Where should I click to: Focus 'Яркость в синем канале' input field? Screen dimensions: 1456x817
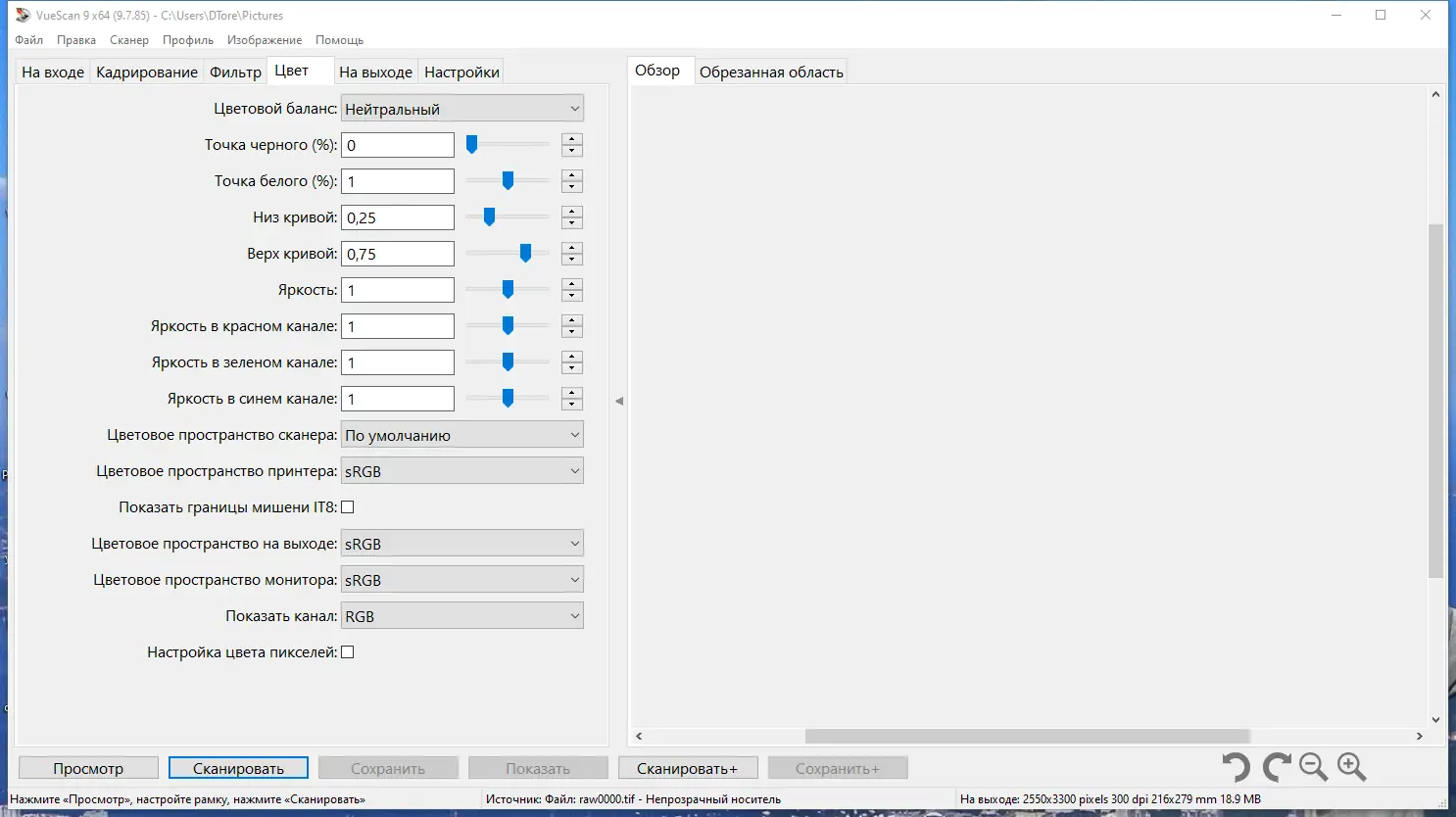click(398, 399)
